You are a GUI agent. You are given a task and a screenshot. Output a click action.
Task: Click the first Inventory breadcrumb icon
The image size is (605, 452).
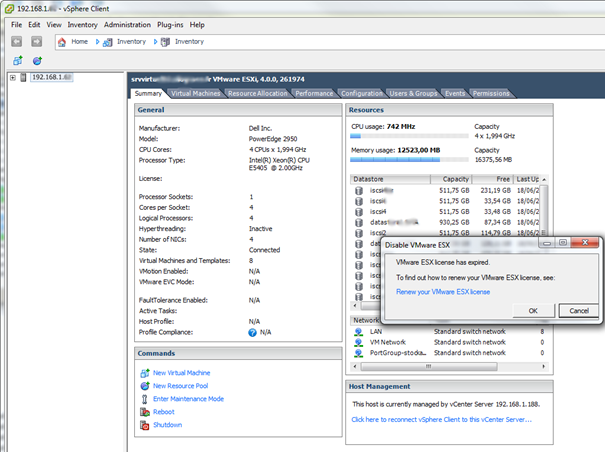(108, 42)
